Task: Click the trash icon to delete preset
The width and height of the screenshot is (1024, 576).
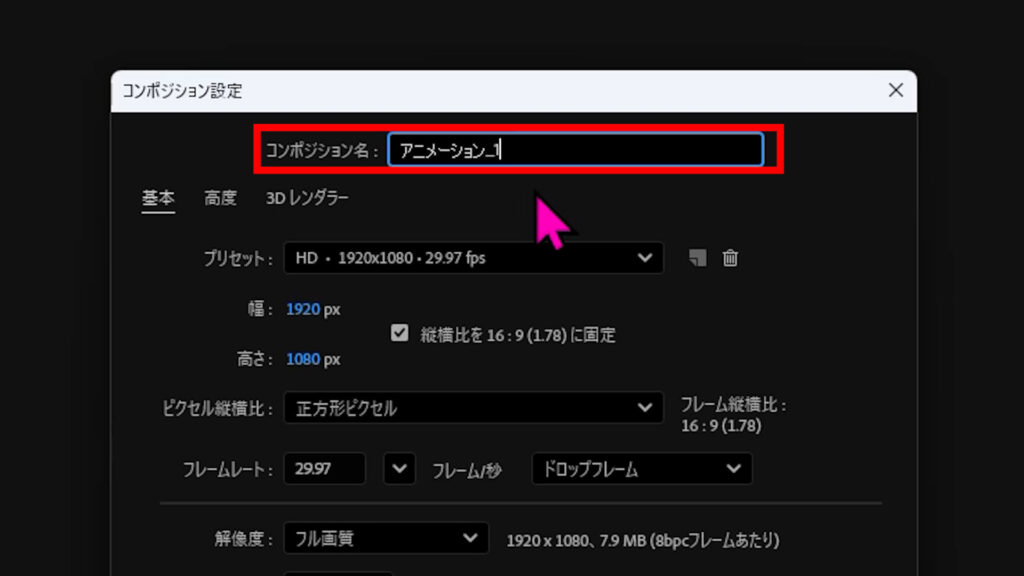Action: coord(730,258)
